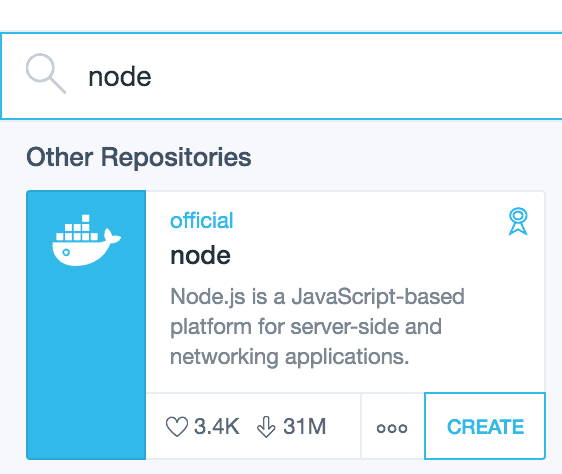562x474 pixels.
Task: Click the Node.js description text
Action: pyautogui.click(x=317, y=326)
